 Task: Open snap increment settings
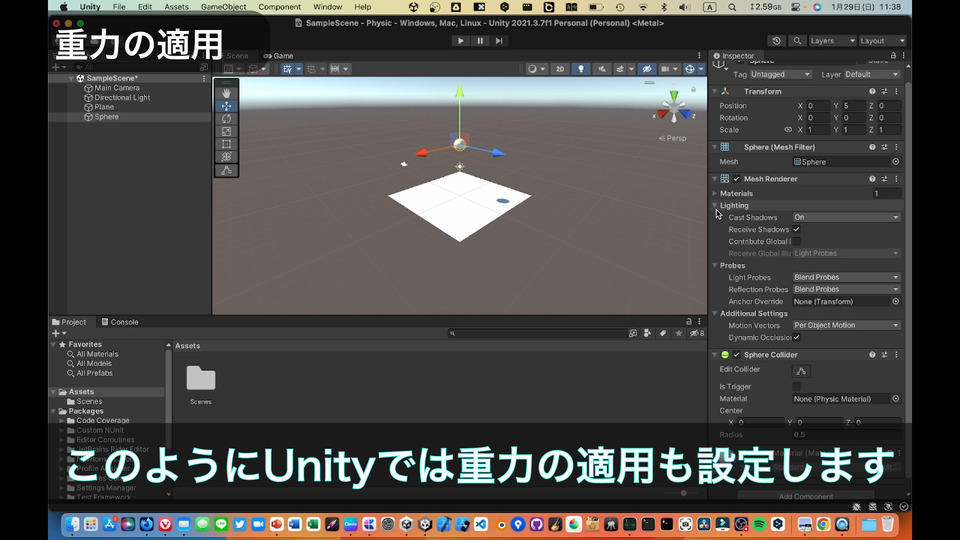pos(338,69)
